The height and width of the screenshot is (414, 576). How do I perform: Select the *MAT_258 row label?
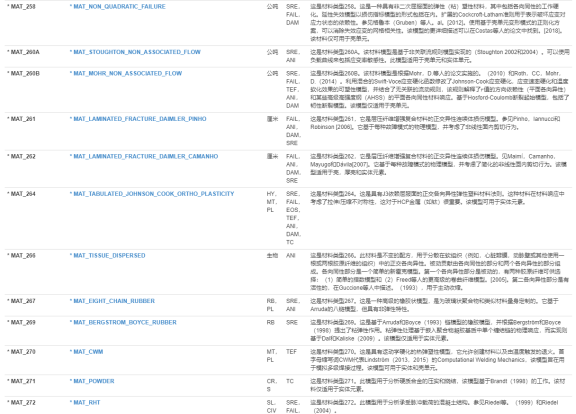click(21, 7)
